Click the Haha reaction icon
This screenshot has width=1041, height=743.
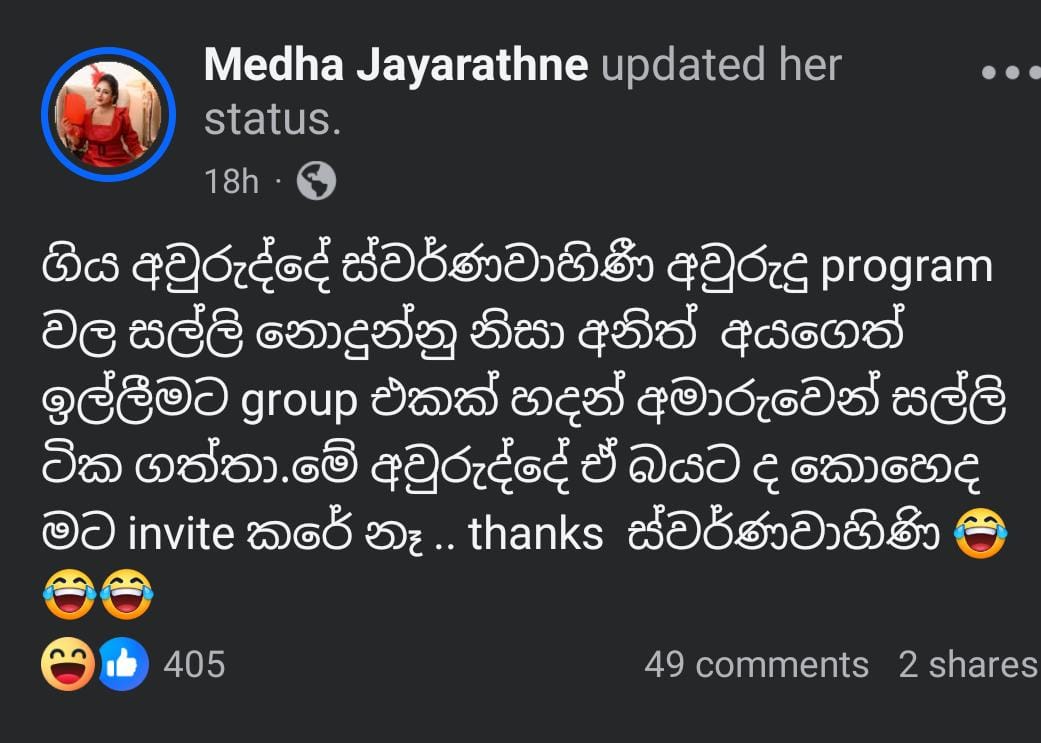point(67,664)
